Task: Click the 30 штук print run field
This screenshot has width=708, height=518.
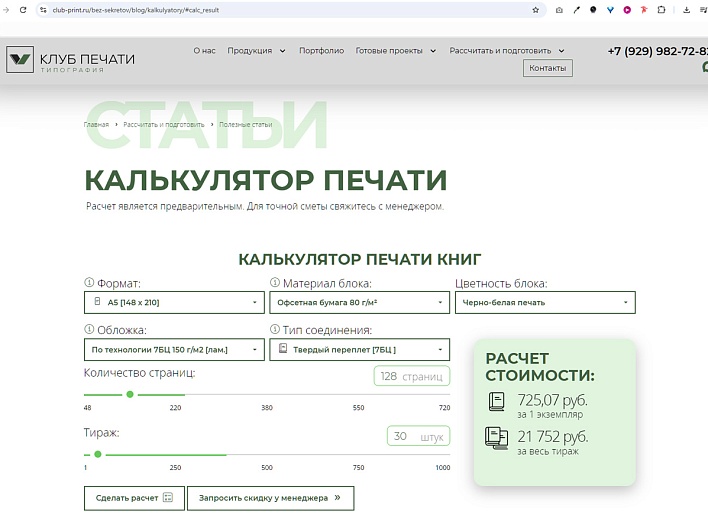Action: tap(418, 436)
